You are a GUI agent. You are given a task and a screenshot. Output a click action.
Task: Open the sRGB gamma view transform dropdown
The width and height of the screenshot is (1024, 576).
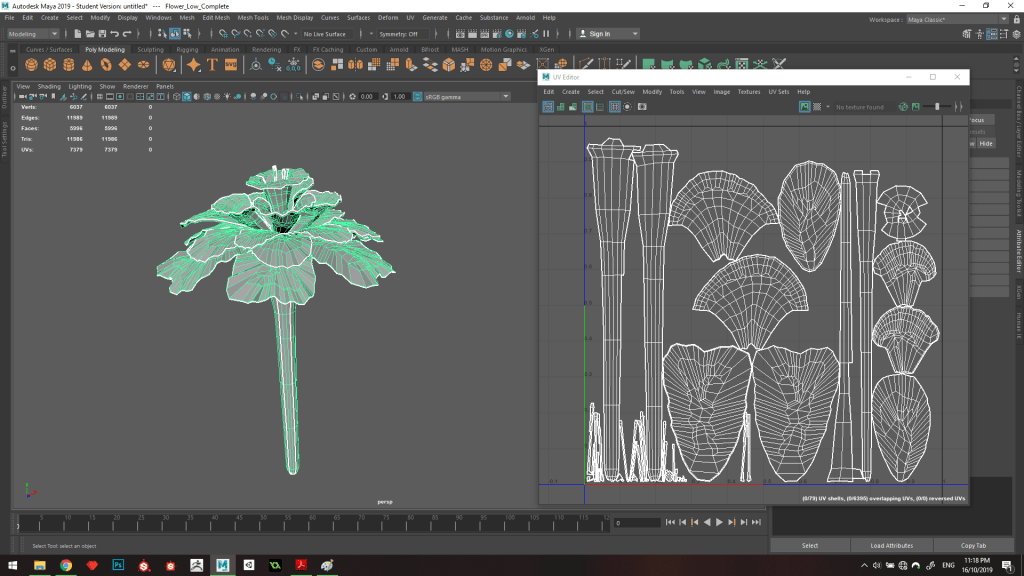point(466,96)
